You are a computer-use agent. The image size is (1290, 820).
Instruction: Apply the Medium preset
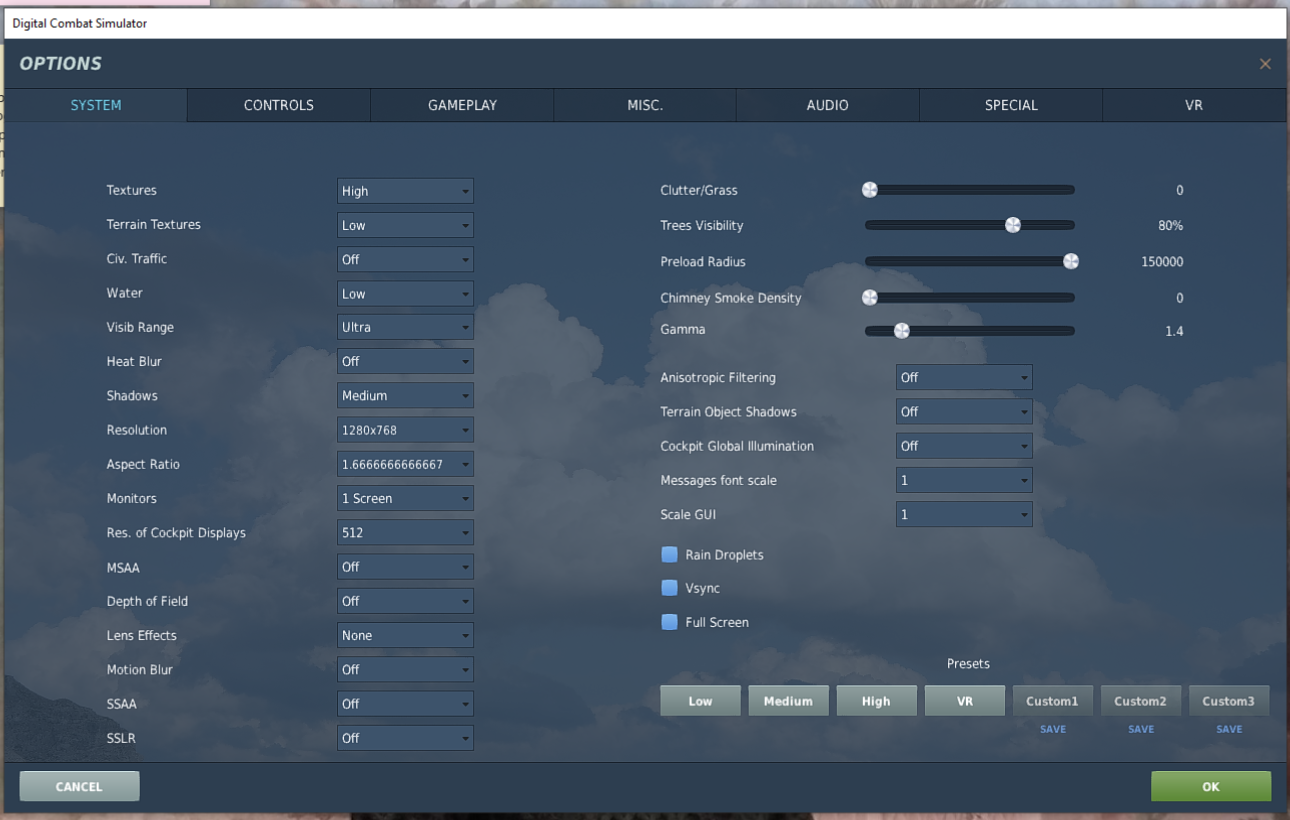point(788,701)
